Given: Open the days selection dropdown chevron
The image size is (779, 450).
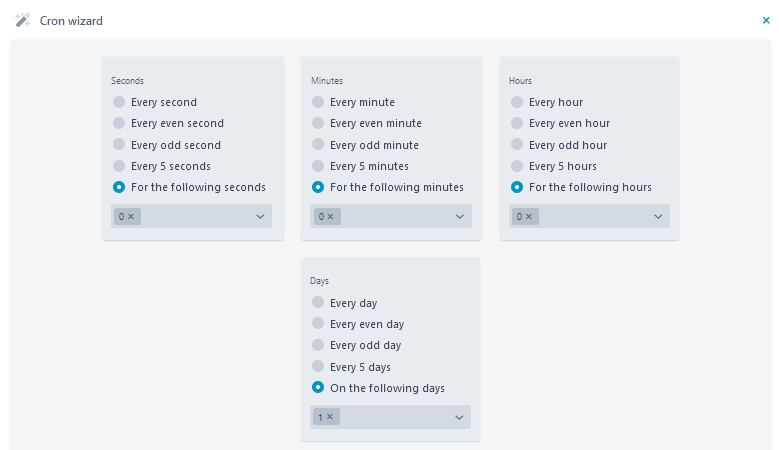Looking at the screenshot, I should 459,417.
